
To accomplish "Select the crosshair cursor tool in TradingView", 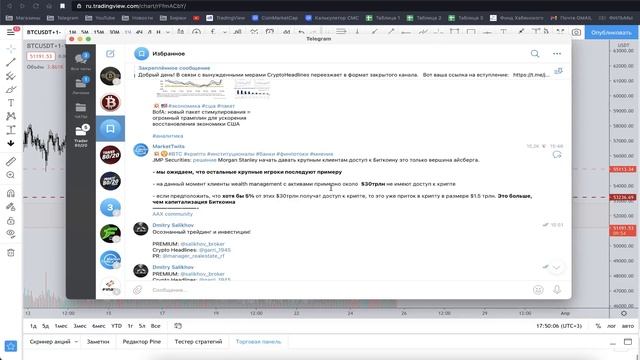I will (11, 49).
